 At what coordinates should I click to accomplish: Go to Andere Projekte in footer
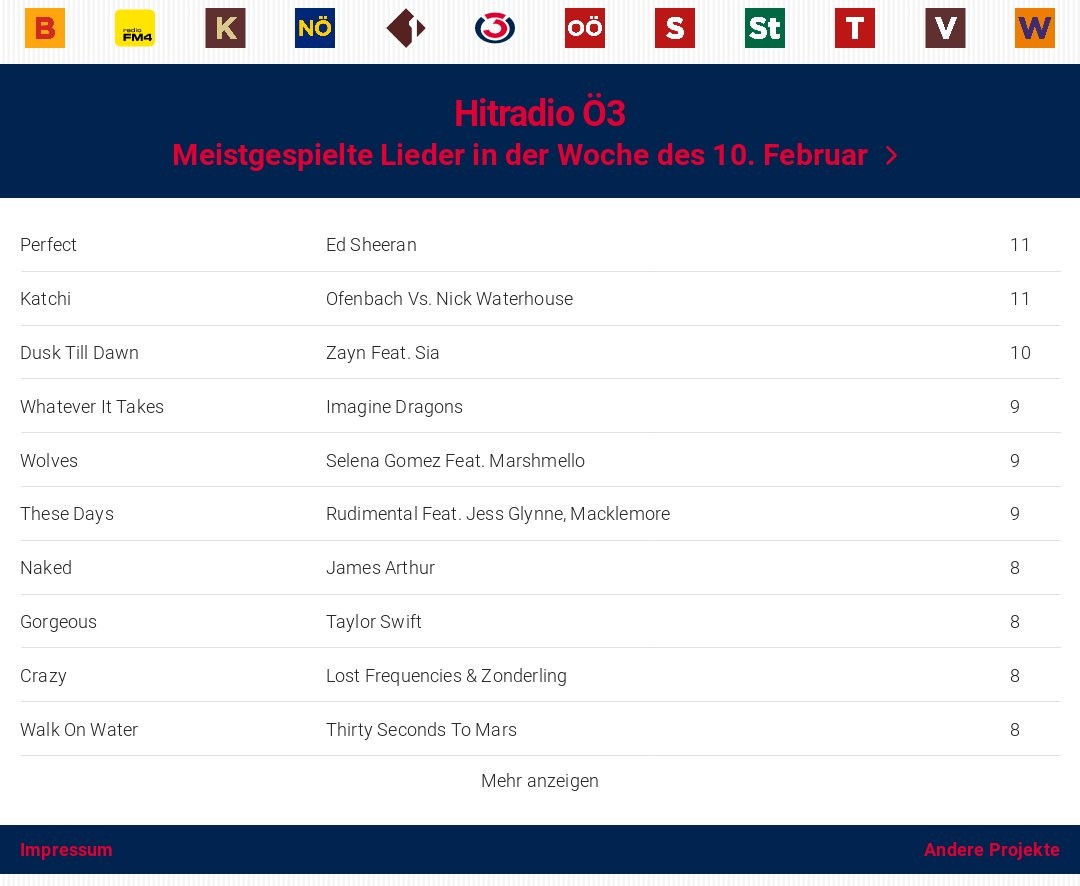point(991,850)
